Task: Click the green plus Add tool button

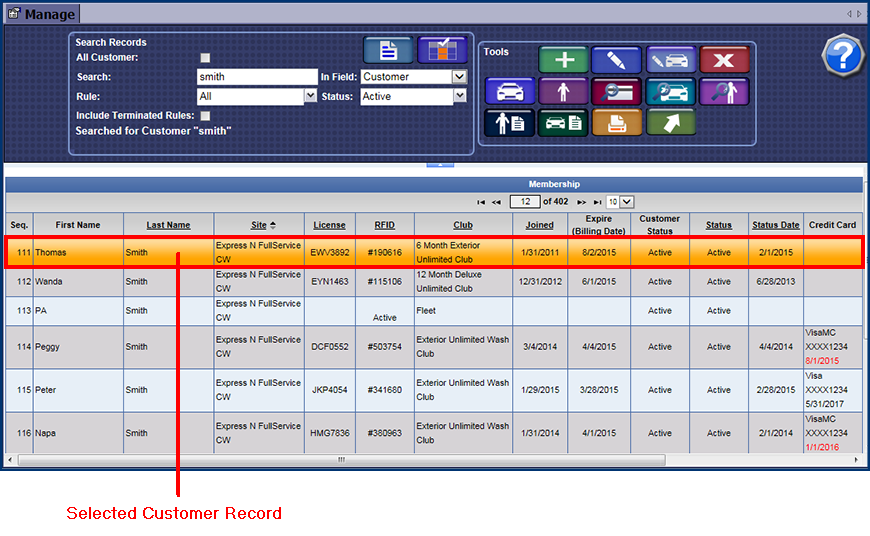Action: tap(563, 60)
